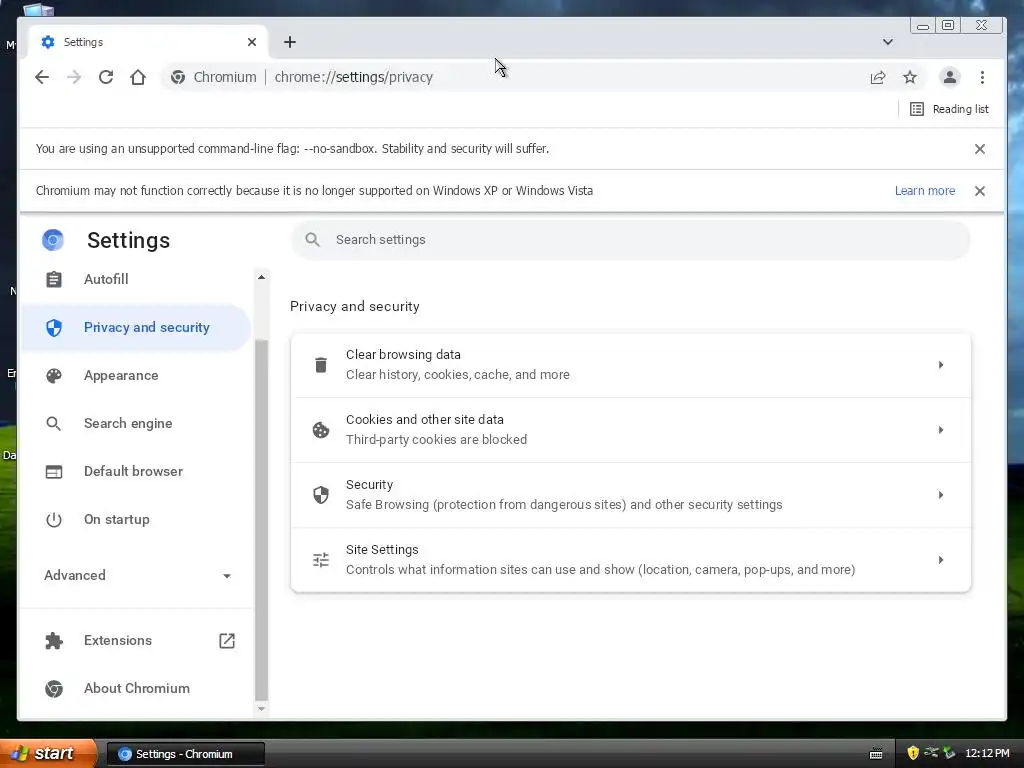
Task: Click the On startup power icon
Action: (54, 520)
